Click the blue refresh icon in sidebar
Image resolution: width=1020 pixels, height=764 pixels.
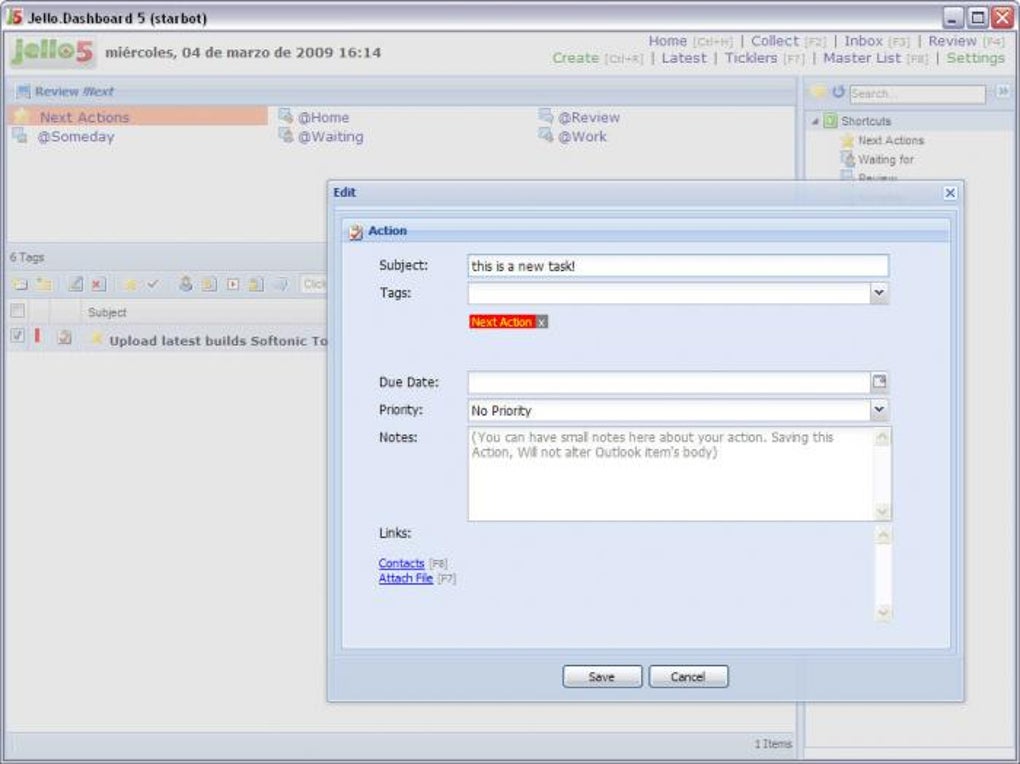(839, 92)
